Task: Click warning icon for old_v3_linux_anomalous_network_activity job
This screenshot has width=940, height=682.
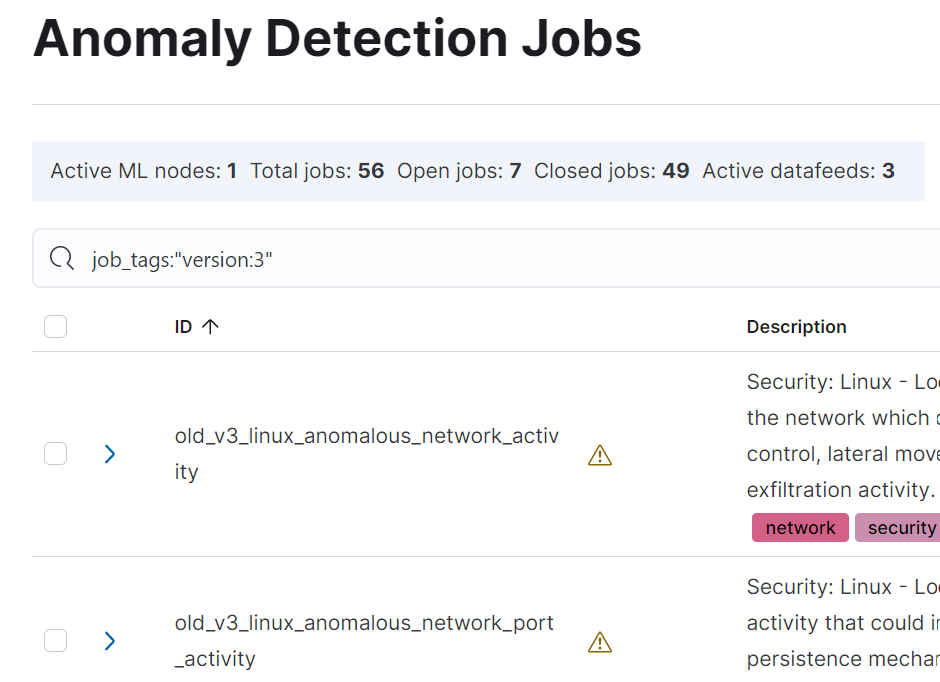Action: [x=599, y=455]
